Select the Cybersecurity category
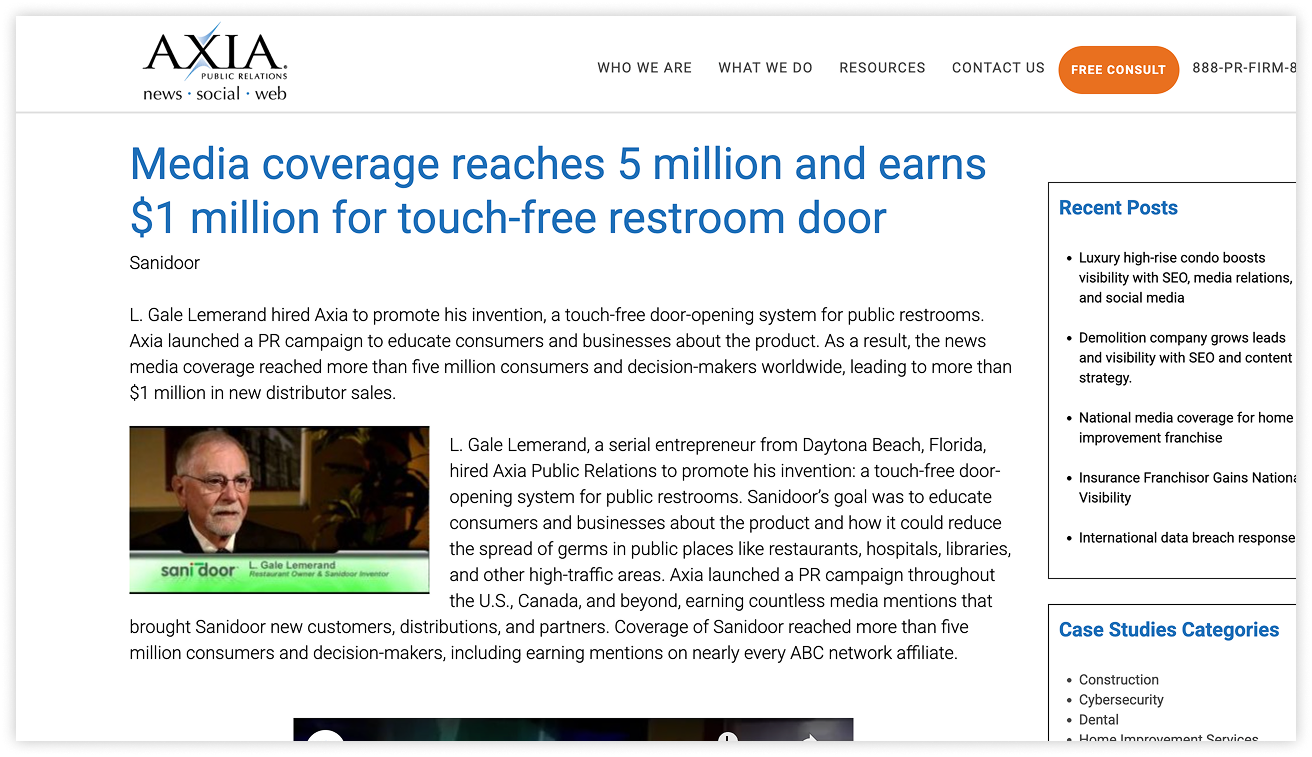This screenshot has height=757, width=1312. 1121,700
